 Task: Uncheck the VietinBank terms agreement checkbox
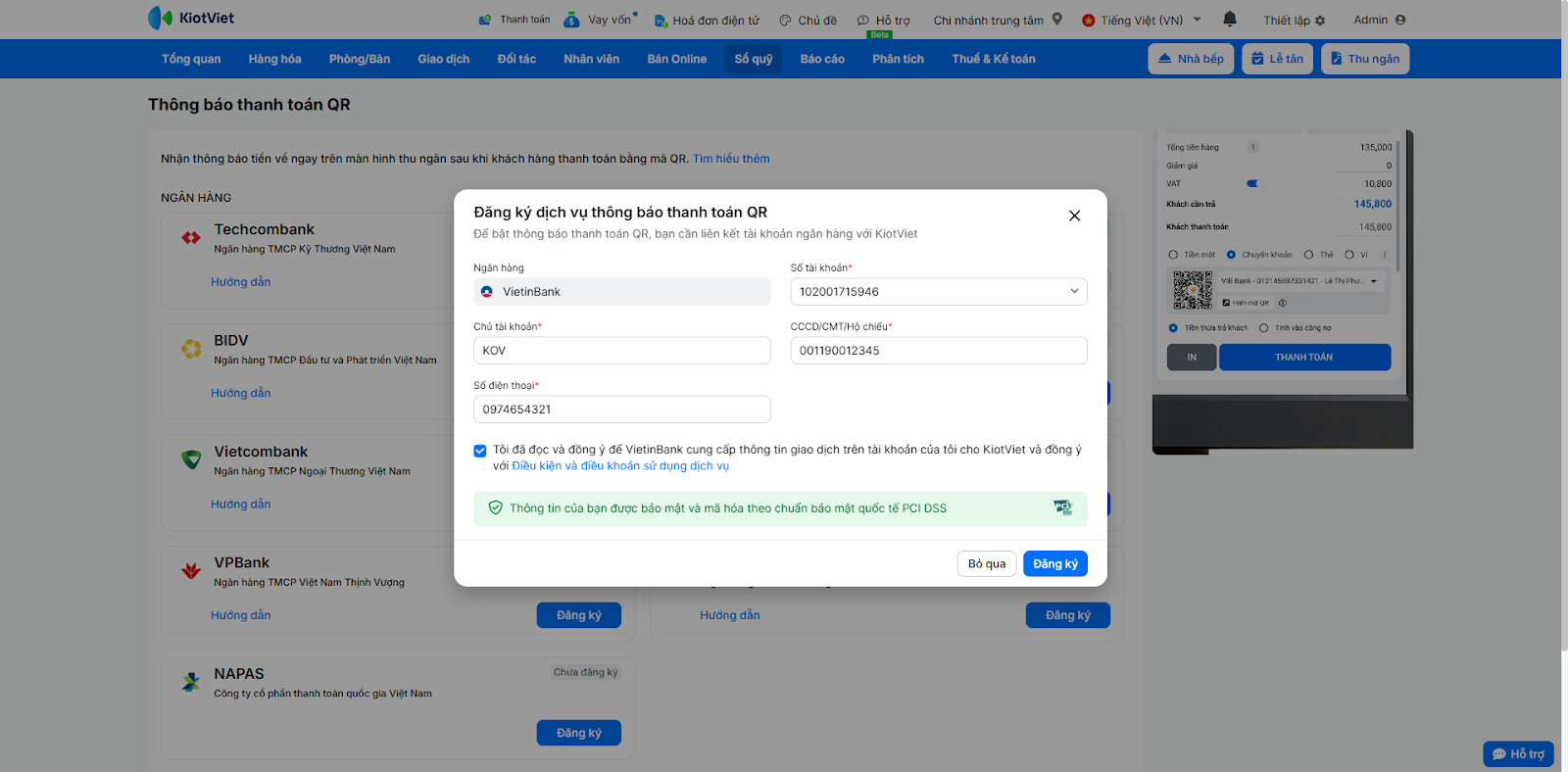(x=480, y=451)
